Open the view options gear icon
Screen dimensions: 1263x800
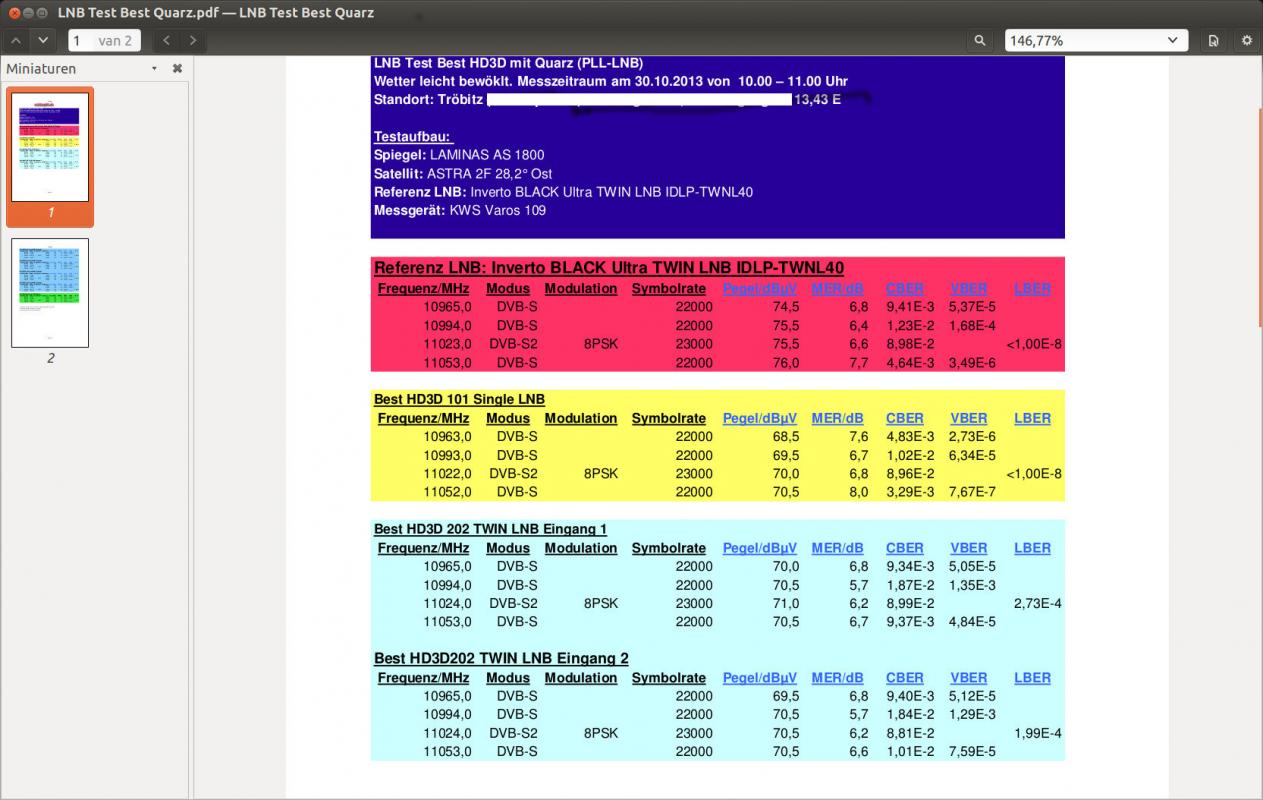pyautogui.click(x=1246, y=41)
